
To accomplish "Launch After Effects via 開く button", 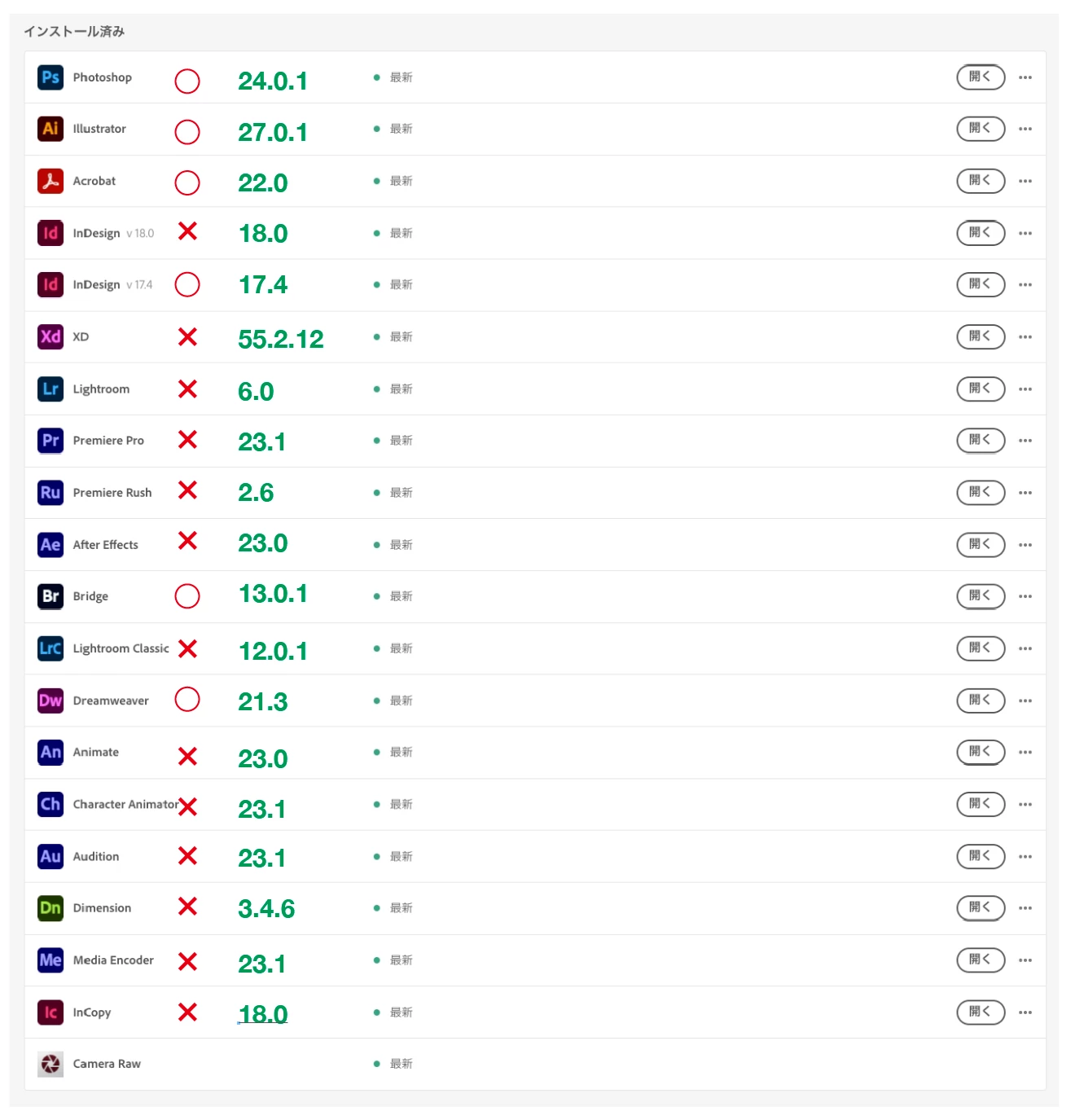I will (981, 544).
